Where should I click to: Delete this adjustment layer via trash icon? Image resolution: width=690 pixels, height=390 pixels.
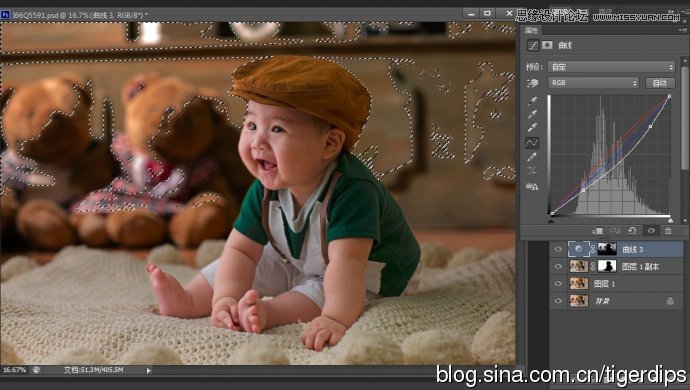pyautogui.click(x=668, y=231)
